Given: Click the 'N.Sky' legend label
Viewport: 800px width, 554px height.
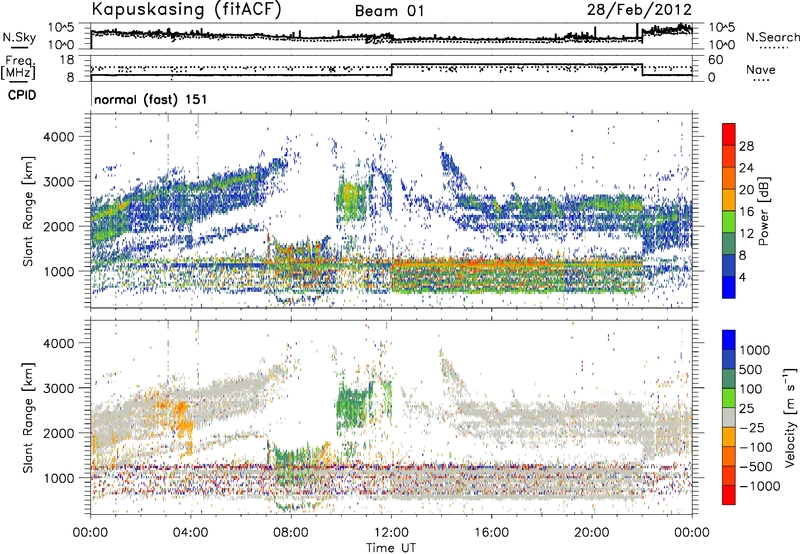Looking at the screenshot, I should pyautogui.click(x=19, y=37).
